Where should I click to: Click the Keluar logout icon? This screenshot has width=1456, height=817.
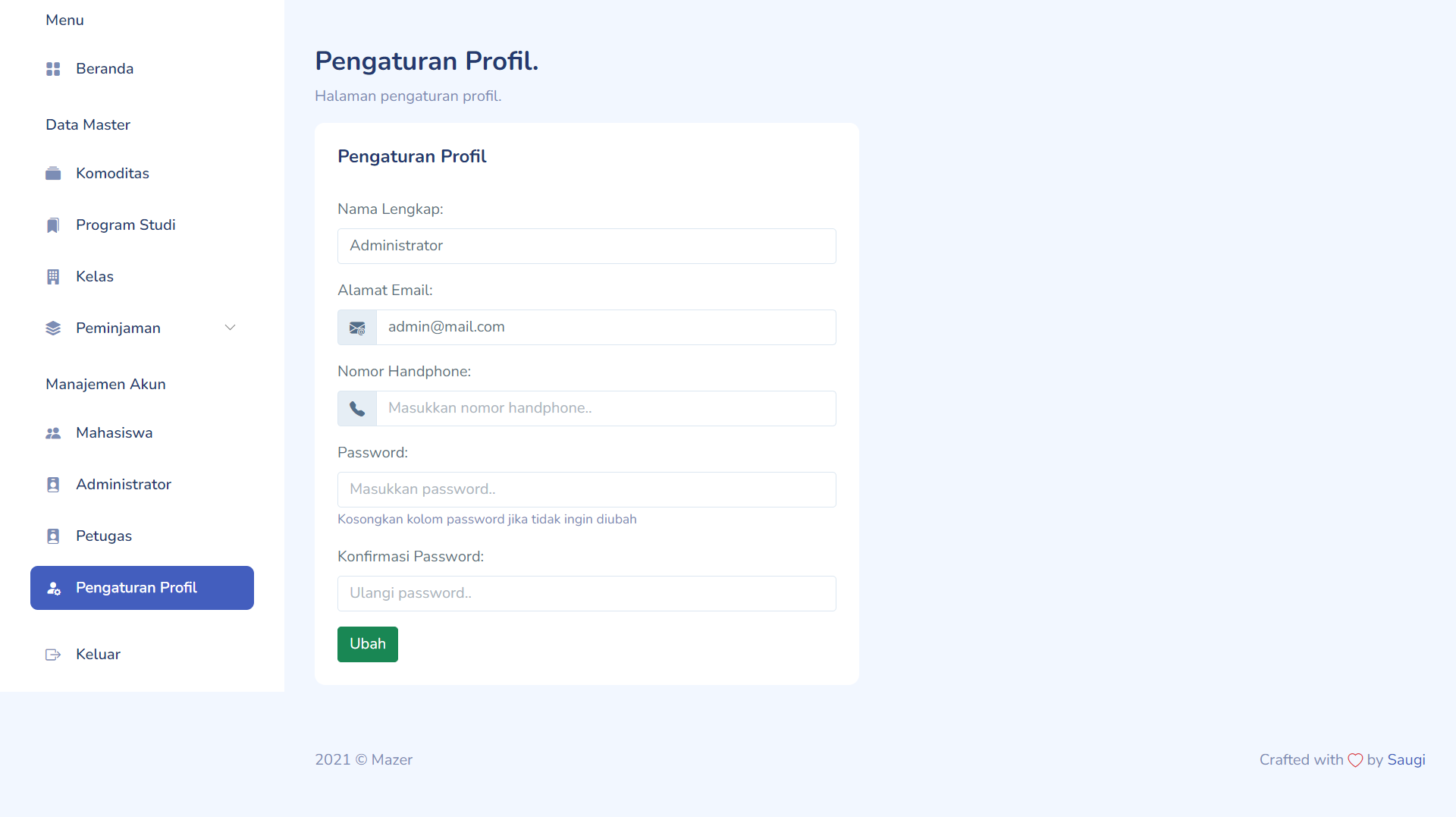point(53,655)
